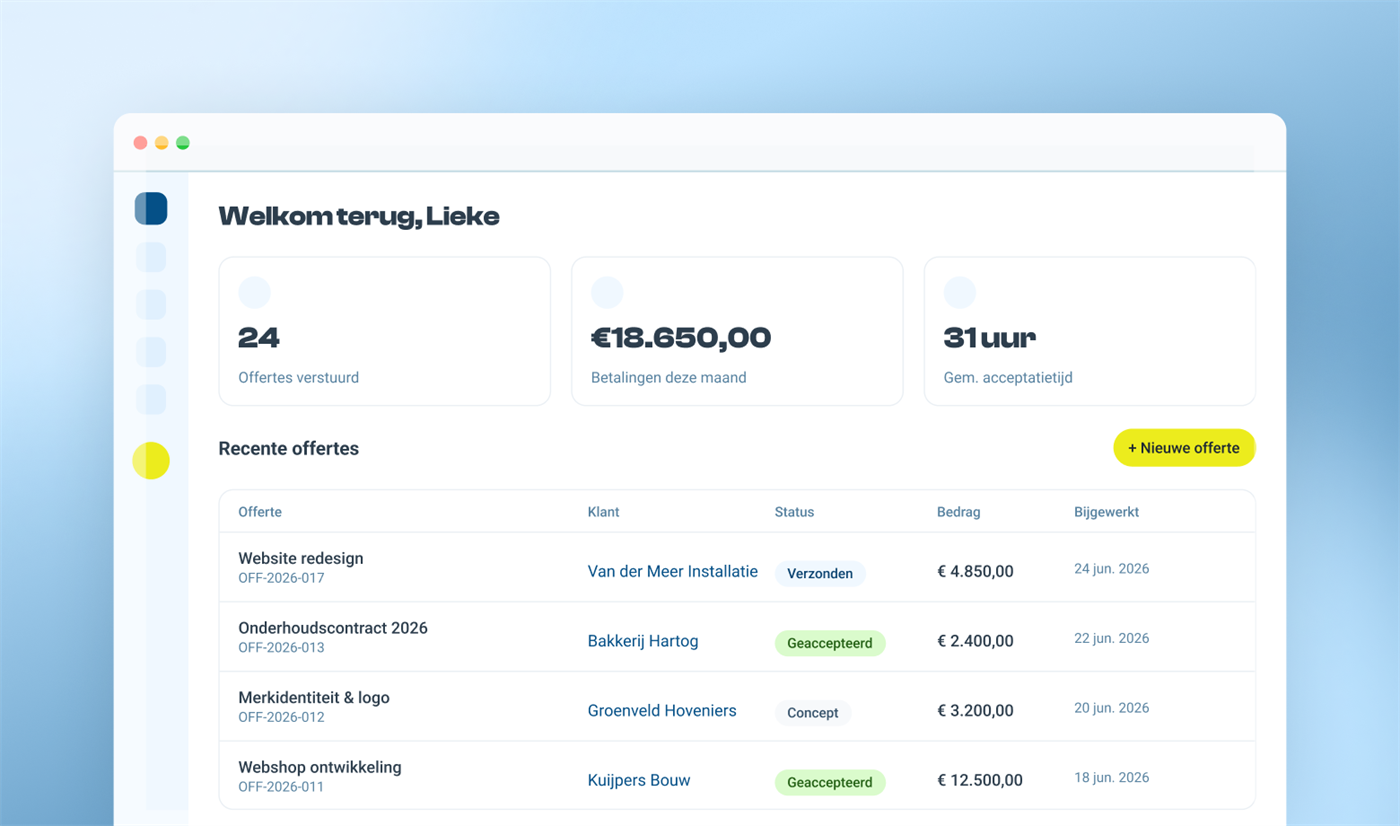Click the date 20 jun. 2026
The image size is (1400, 826).
click(1112, 708)
